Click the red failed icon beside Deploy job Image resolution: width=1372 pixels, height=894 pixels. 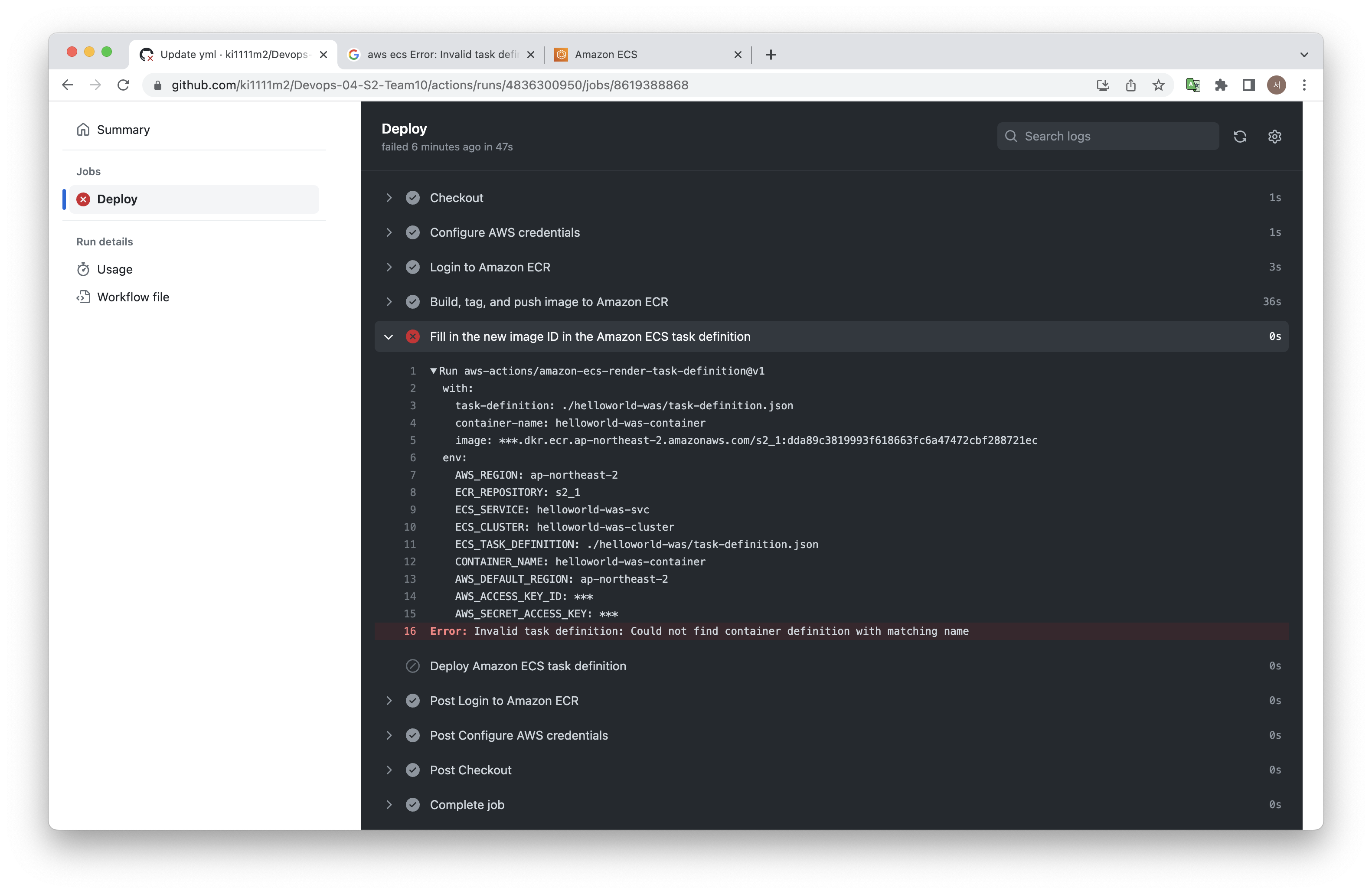tap(84, 199)
